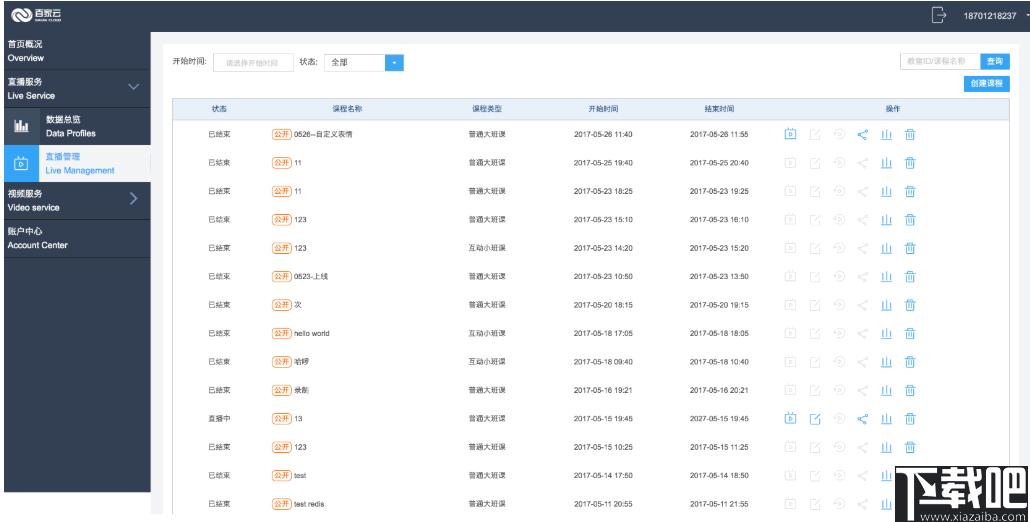
Task: Share the live course 13
Action: tap(862, 419)
